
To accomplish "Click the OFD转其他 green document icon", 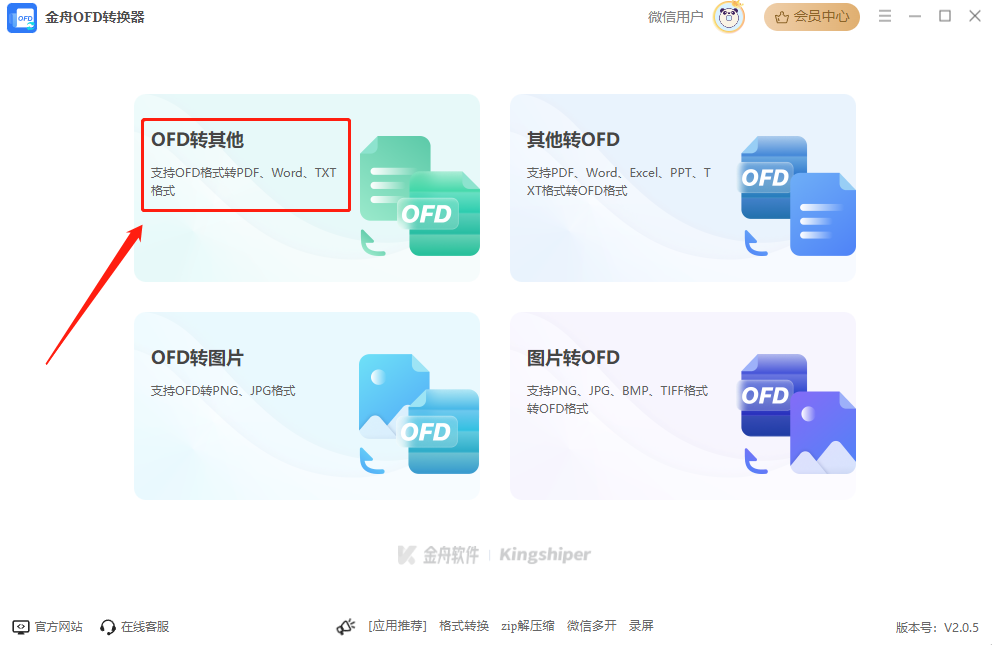I will coord(418,195).
